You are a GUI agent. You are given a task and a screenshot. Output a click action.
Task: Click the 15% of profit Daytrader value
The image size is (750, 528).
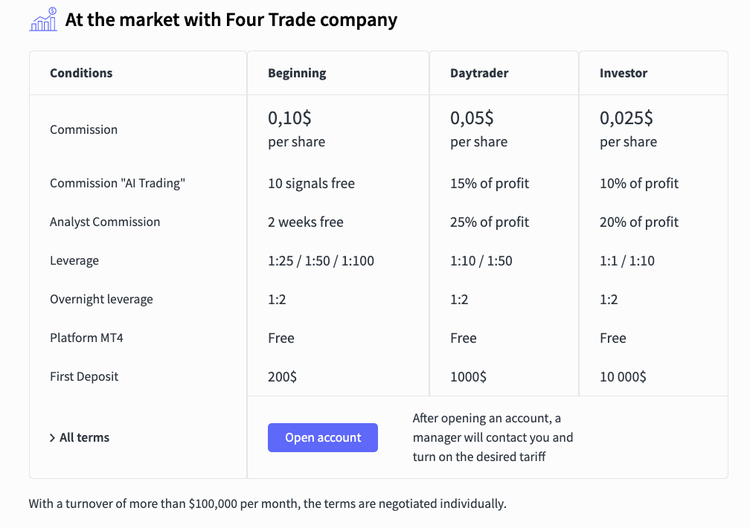[490, 183]
